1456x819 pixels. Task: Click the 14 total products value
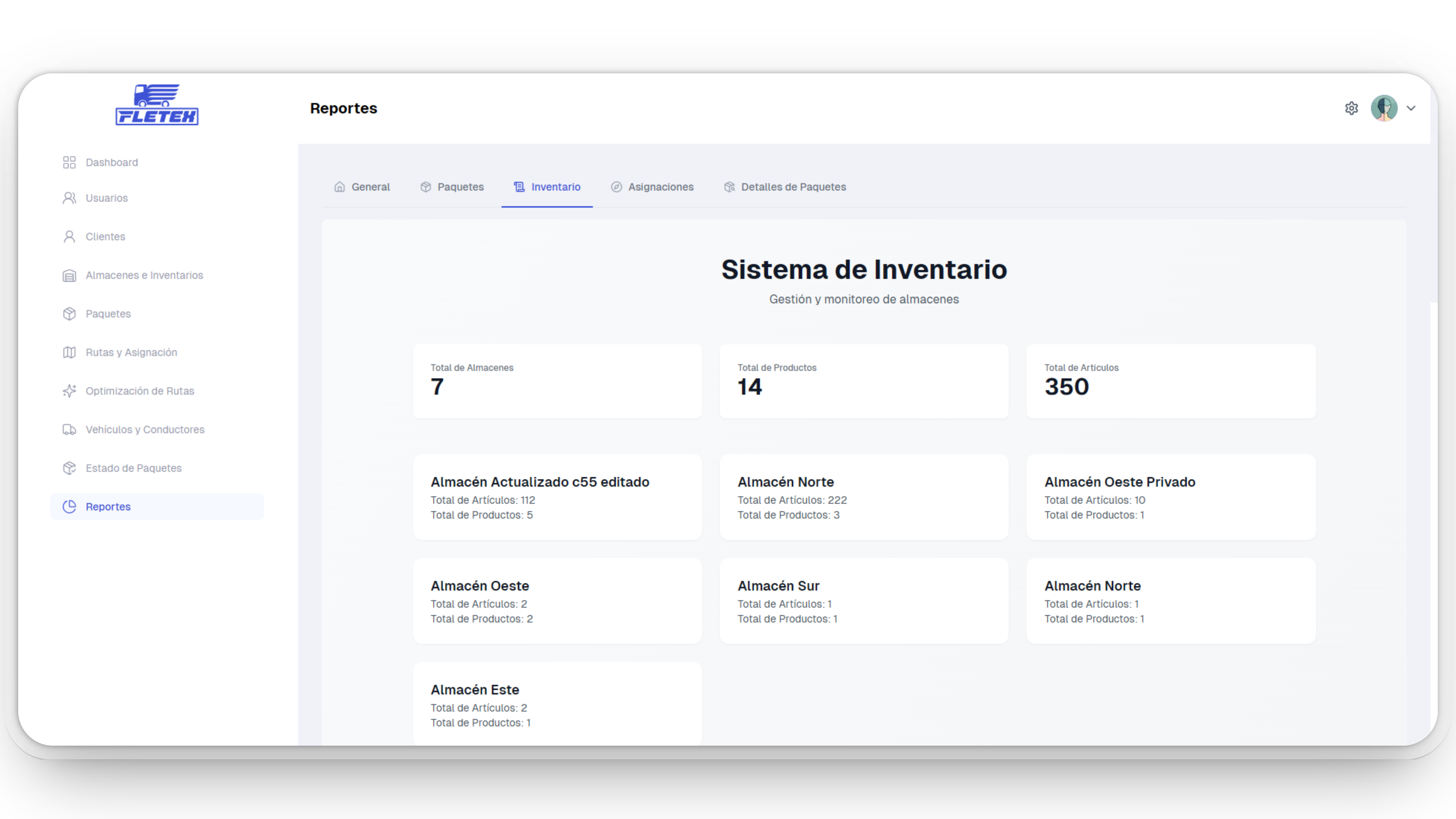[x=750, y=387]
